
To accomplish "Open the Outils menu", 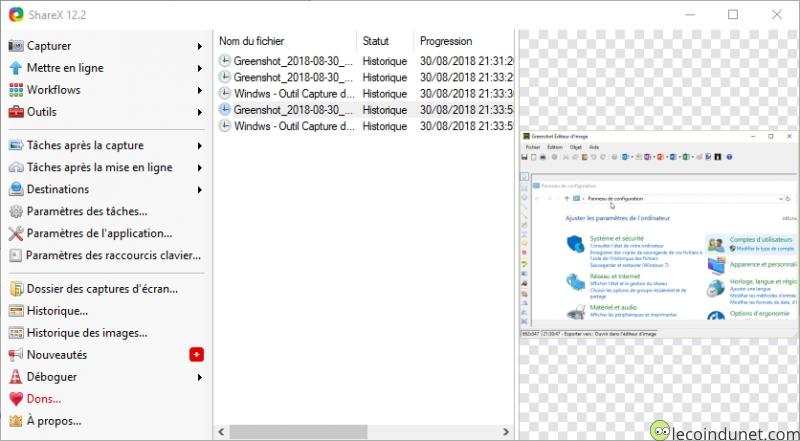I will click(x=106, y=112).
